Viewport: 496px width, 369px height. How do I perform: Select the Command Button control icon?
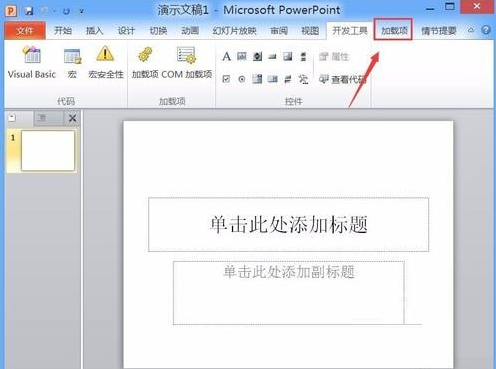[272, 57]
